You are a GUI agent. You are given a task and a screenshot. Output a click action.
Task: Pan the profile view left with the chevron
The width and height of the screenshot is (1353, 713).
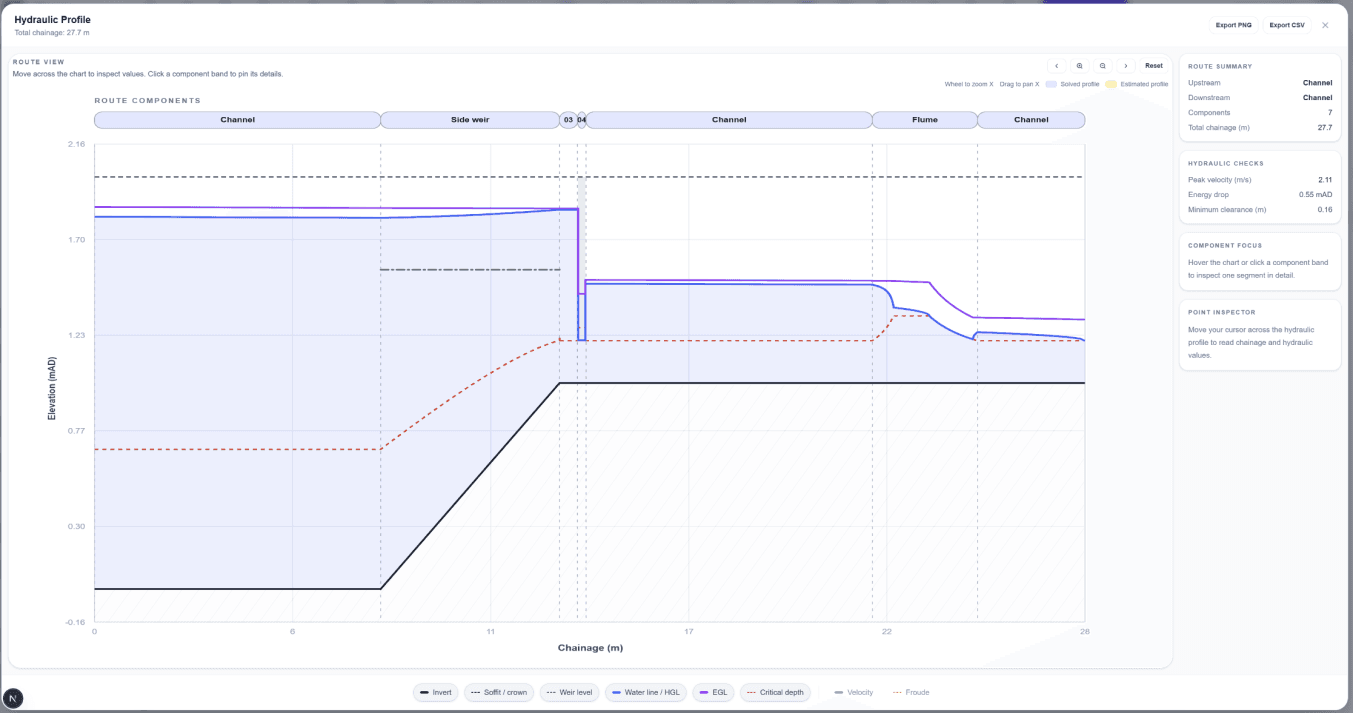click(1056, 65)
